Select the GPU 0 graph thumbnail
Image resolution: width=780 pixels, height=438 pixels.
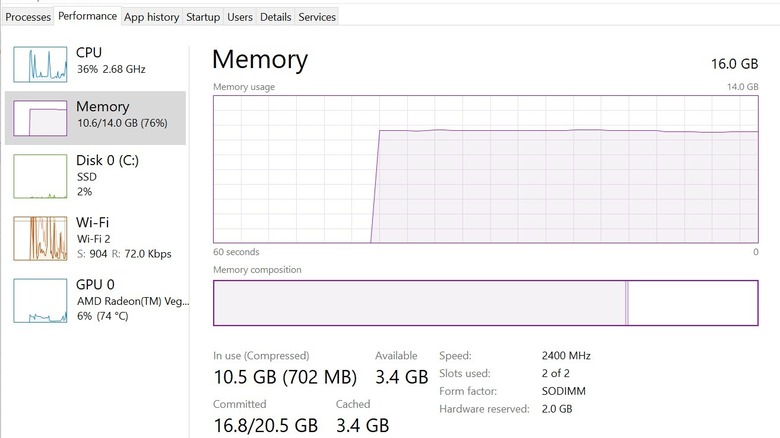click(x=40, y=301)
